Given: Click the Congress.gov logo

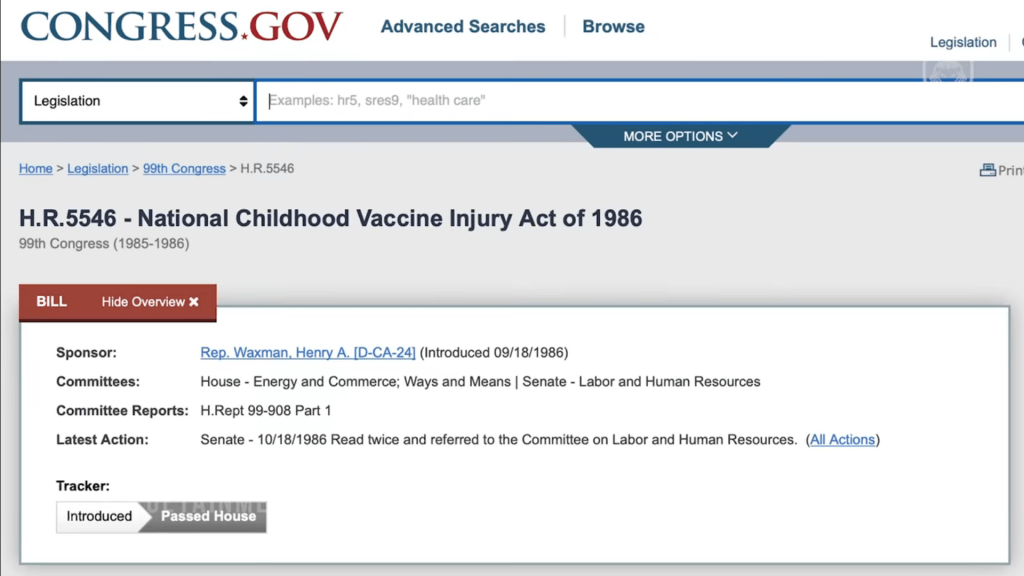Looking at the screenshot, I should [x=181, y=27].
